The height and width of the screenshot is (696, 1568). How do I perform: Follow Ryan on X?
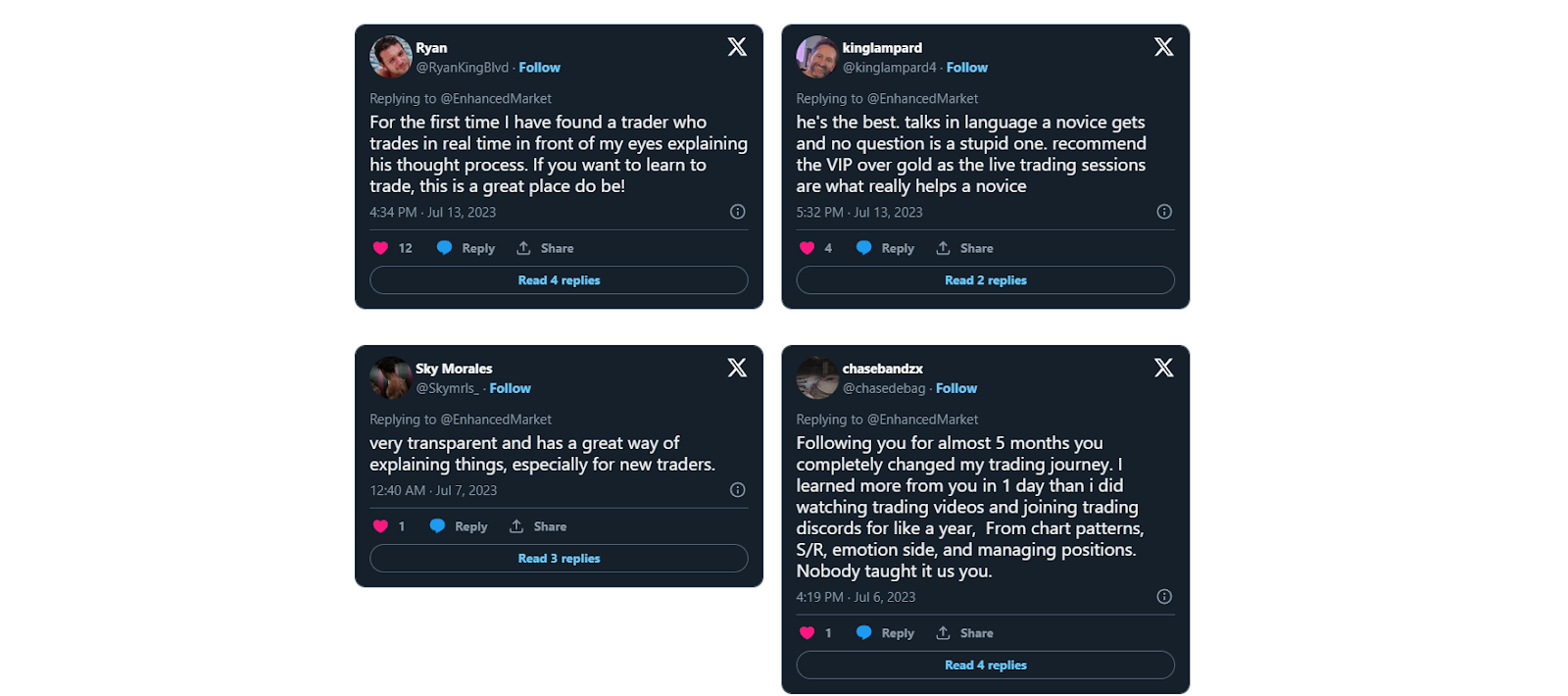point(539,67)
